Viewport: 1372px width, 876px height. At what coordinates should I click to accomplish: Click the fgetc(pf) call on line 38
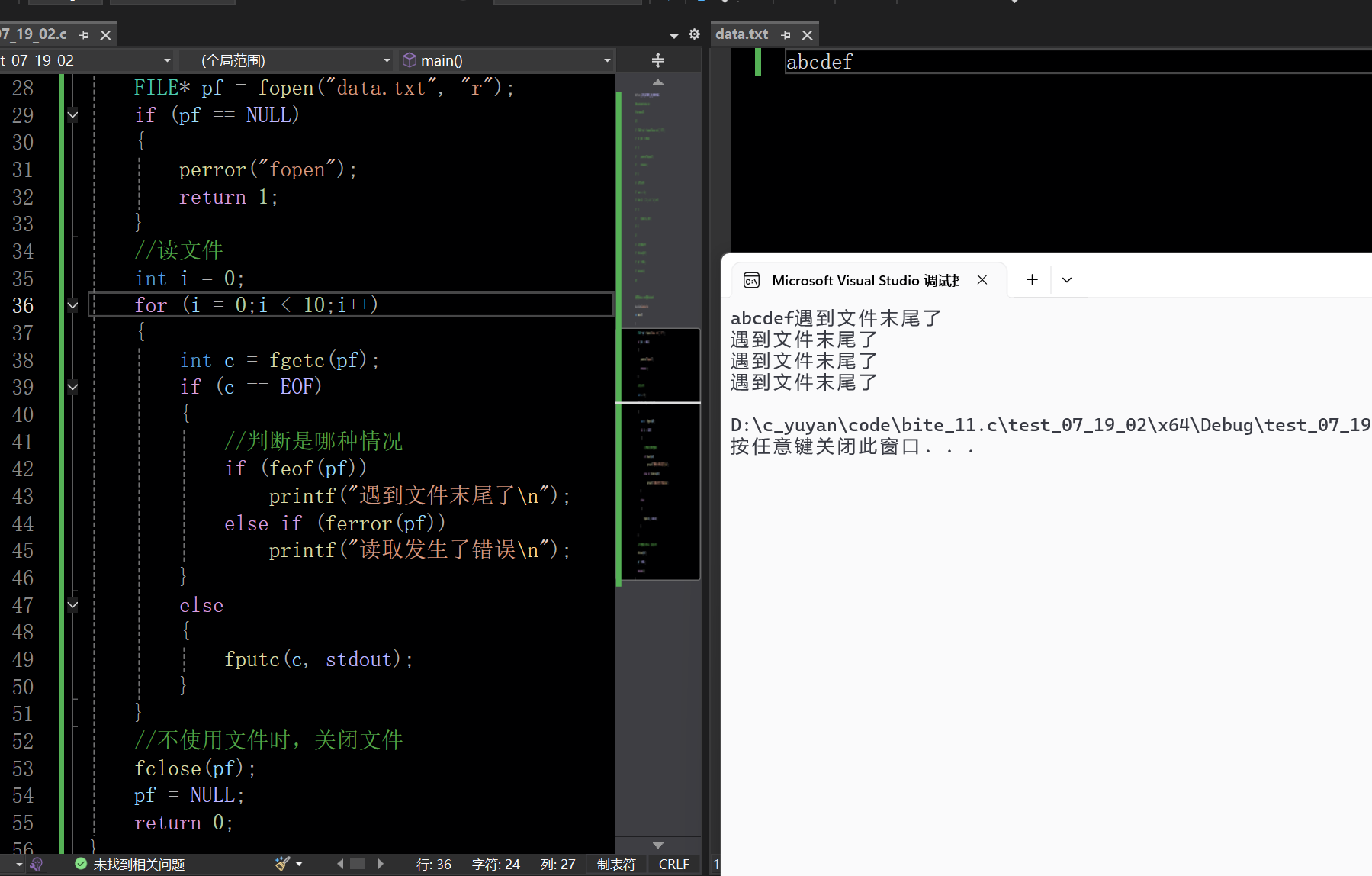319,360
